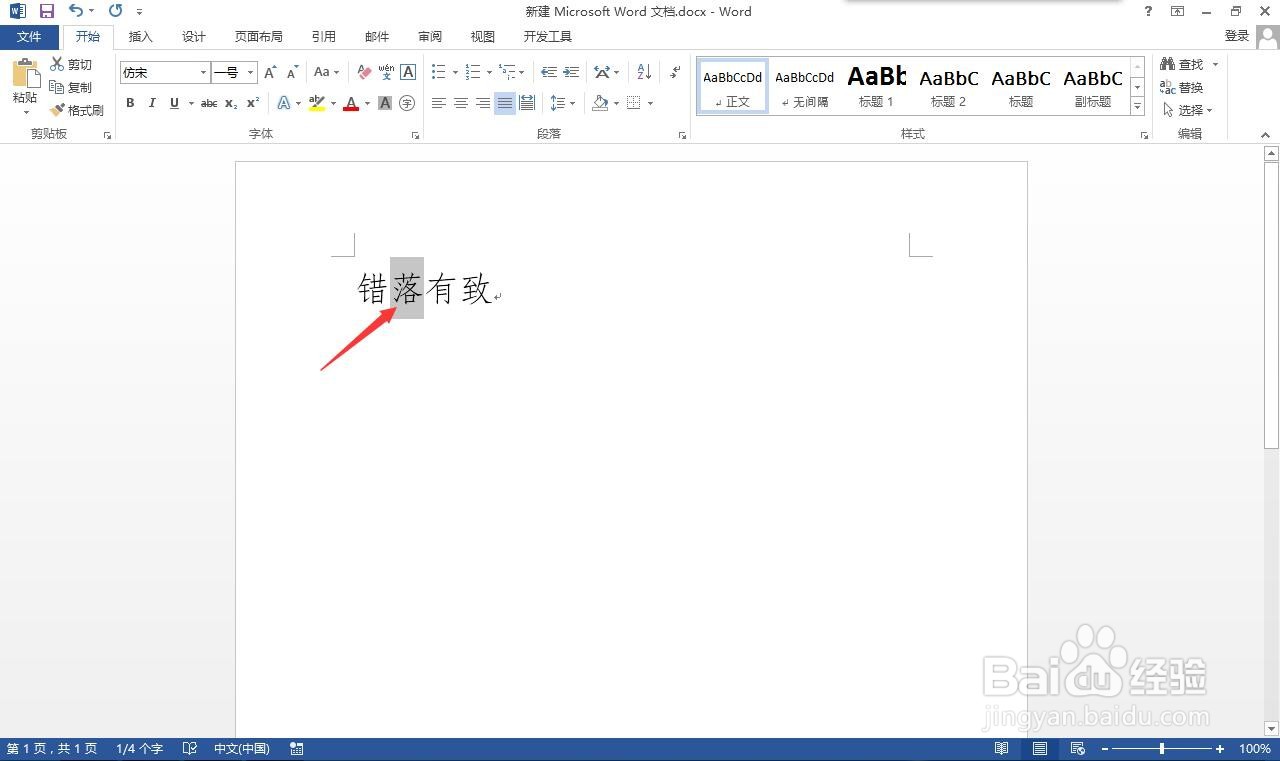Screen dimensions: 1280x761
Task: Open the Change Case Aa dropdown
Action: (326, 72)
